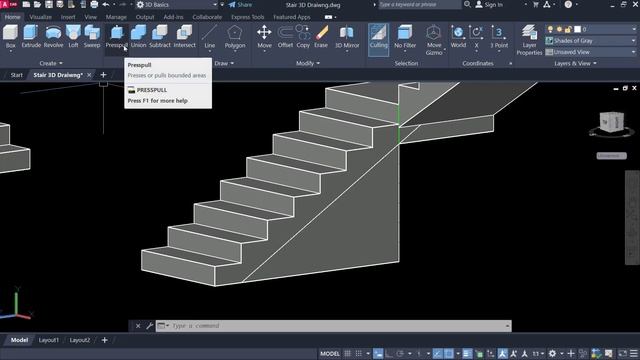Pick the Sweep tool
640x360 pixels.
92,36
